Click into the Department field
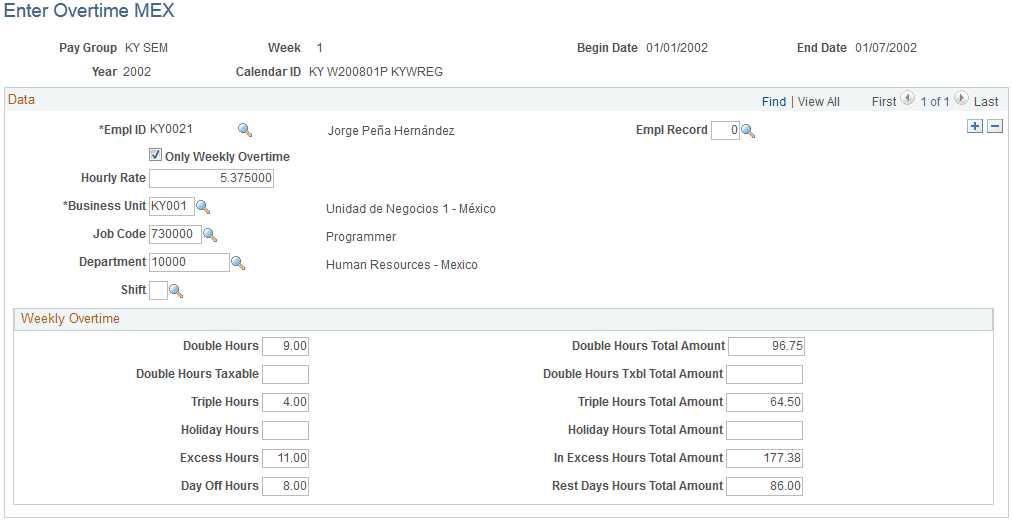 coord(190,263)
